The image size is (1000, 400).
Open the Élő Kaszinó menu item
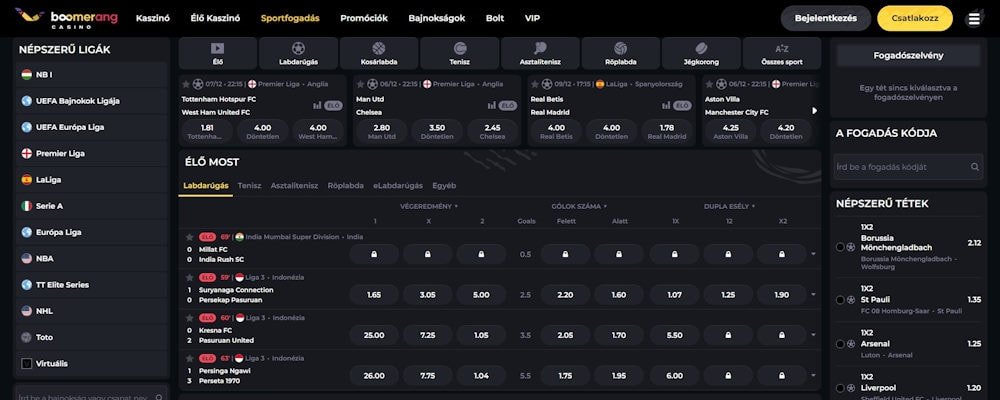[x=215, y=19]
